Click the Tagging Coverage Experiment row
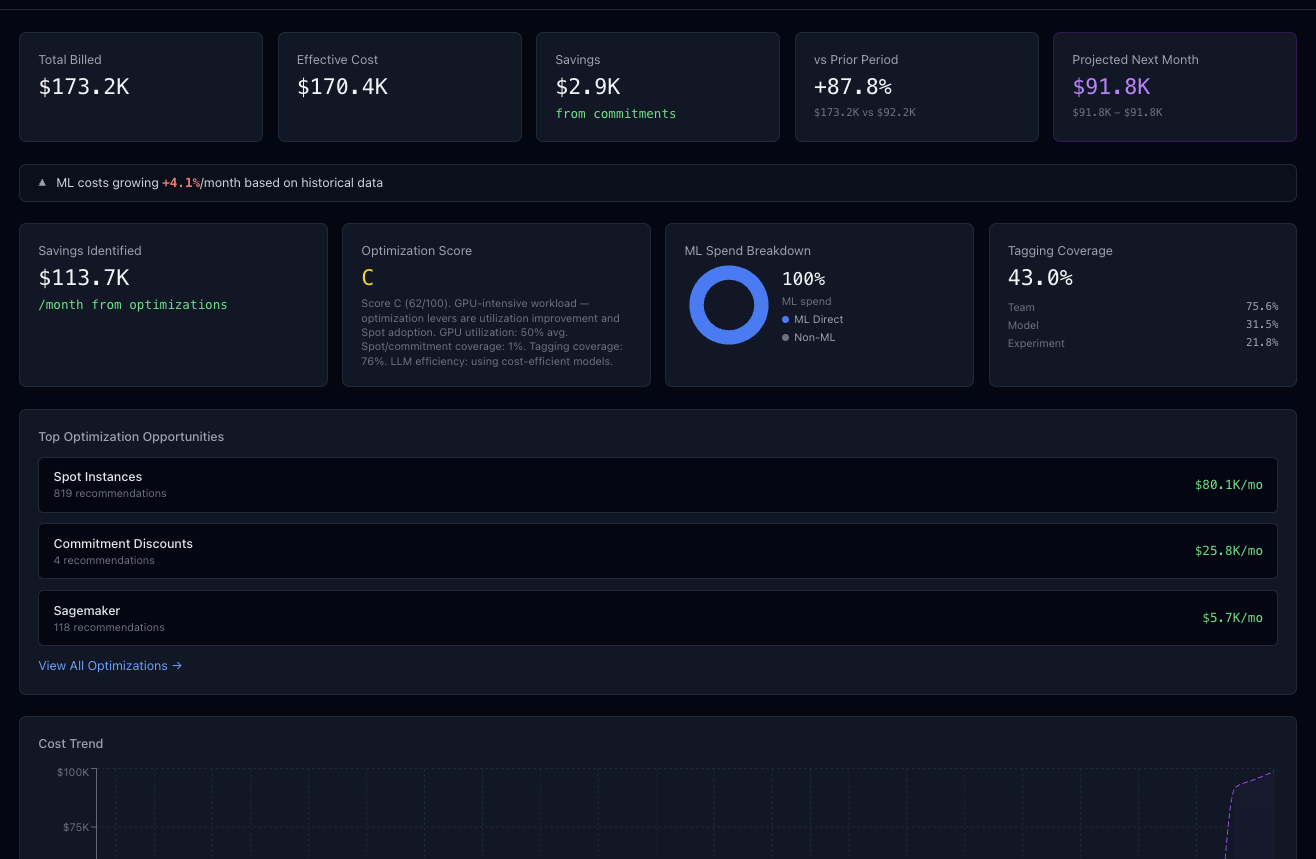Image resolution: width=1316 pixels, height=859 pixels. point(1143,343)
